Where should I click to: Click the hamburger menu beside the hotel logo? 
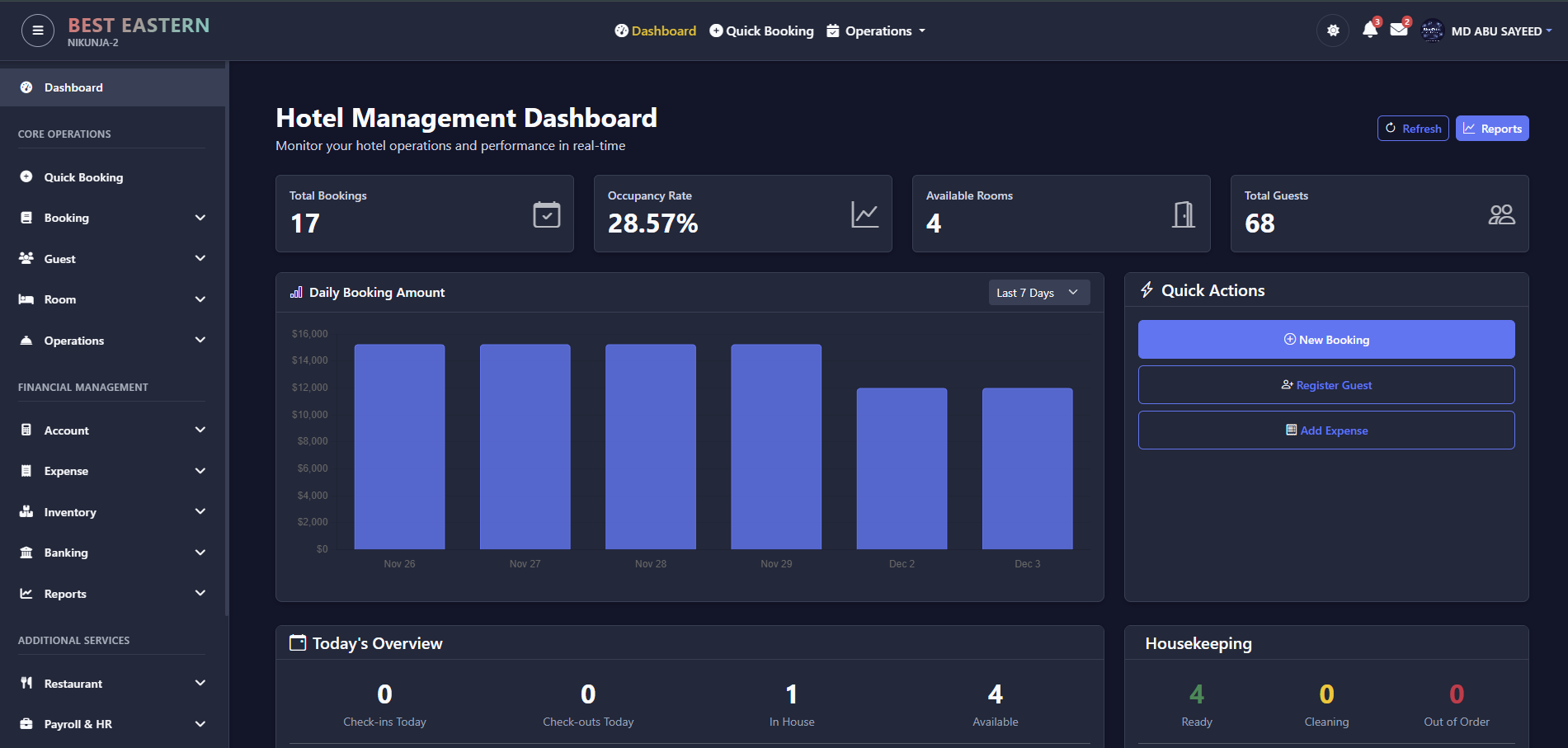coord(37,30)
